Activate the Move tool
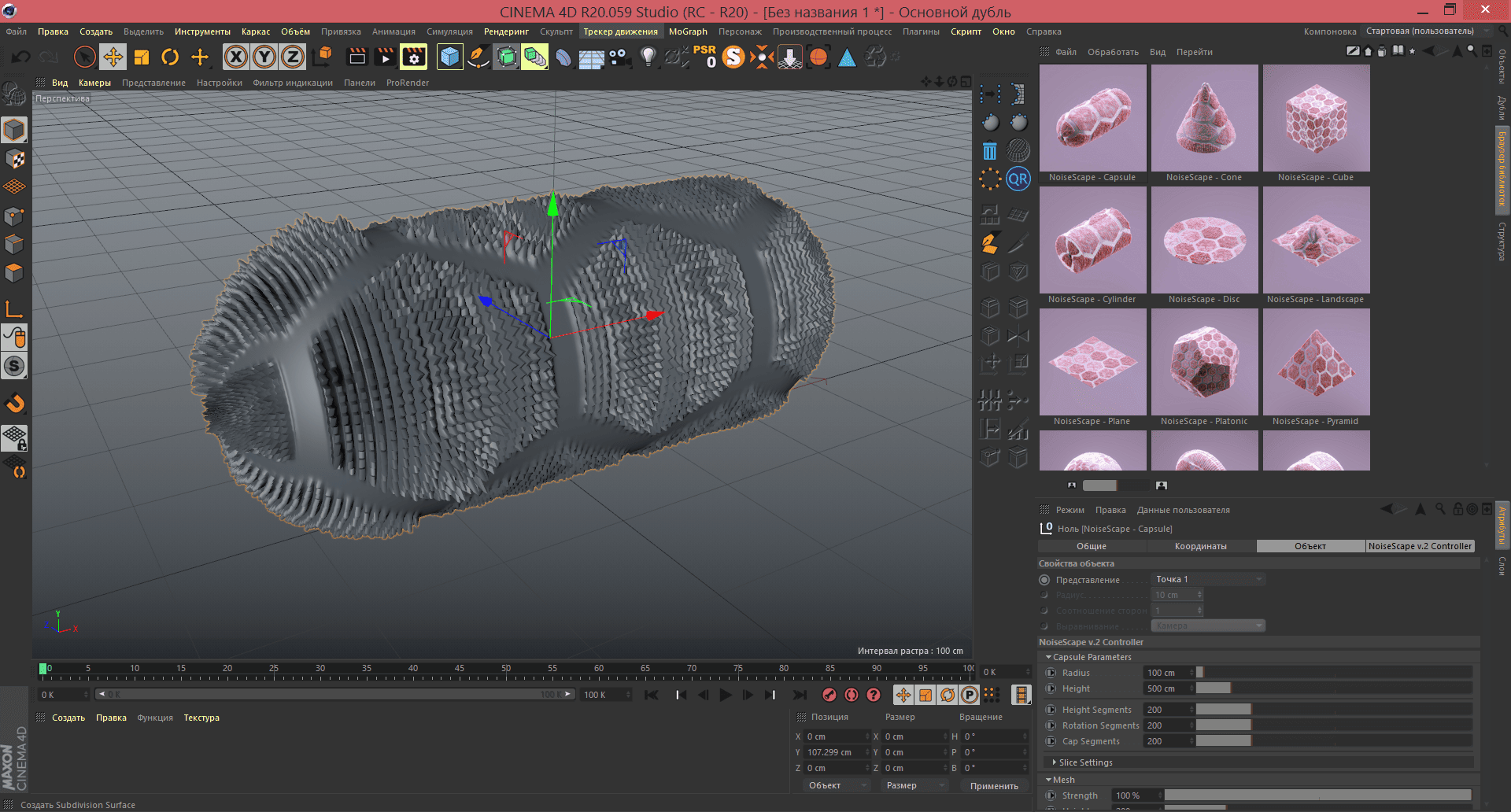The width and height of the screenshot is (1511, 812). click(113, 57)
